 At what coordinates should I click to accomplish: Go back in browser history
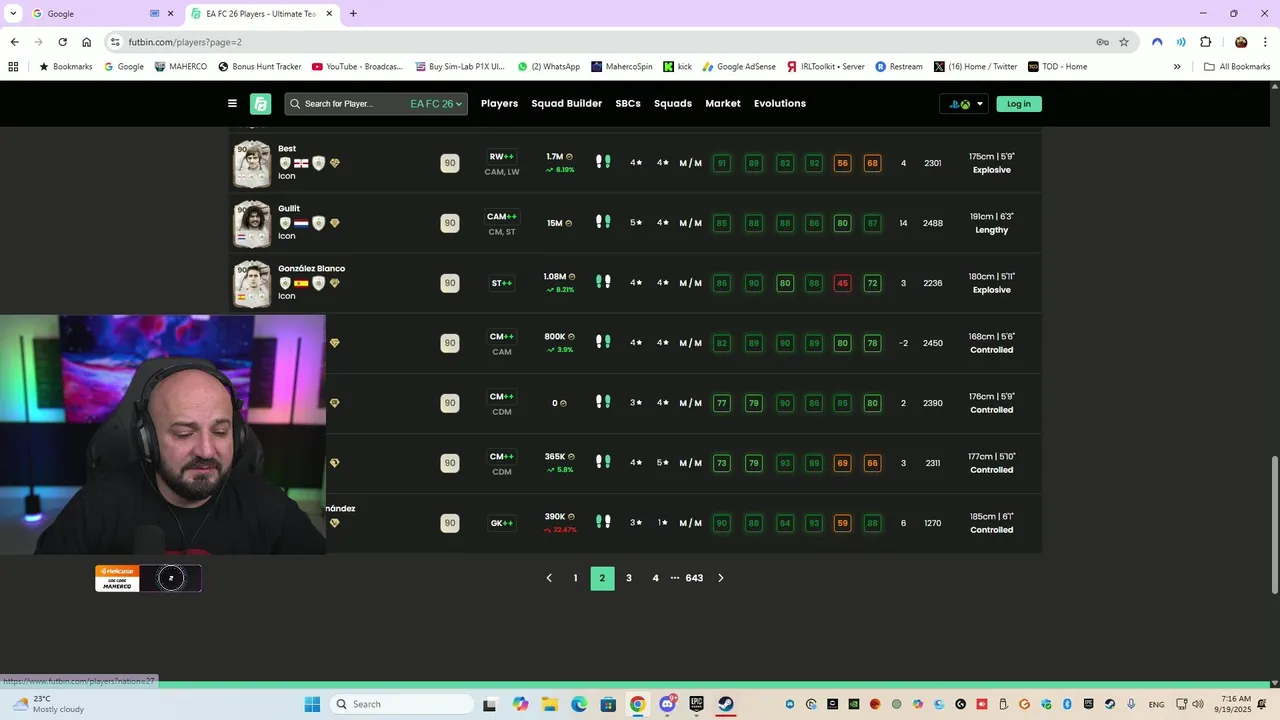(14, 42)
